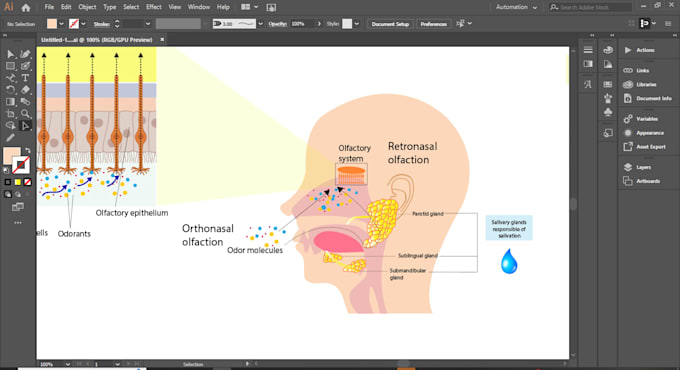This screenshot has height=370, width=680.
Task: Select the Artboard tool
Action: tap(10, 114)
